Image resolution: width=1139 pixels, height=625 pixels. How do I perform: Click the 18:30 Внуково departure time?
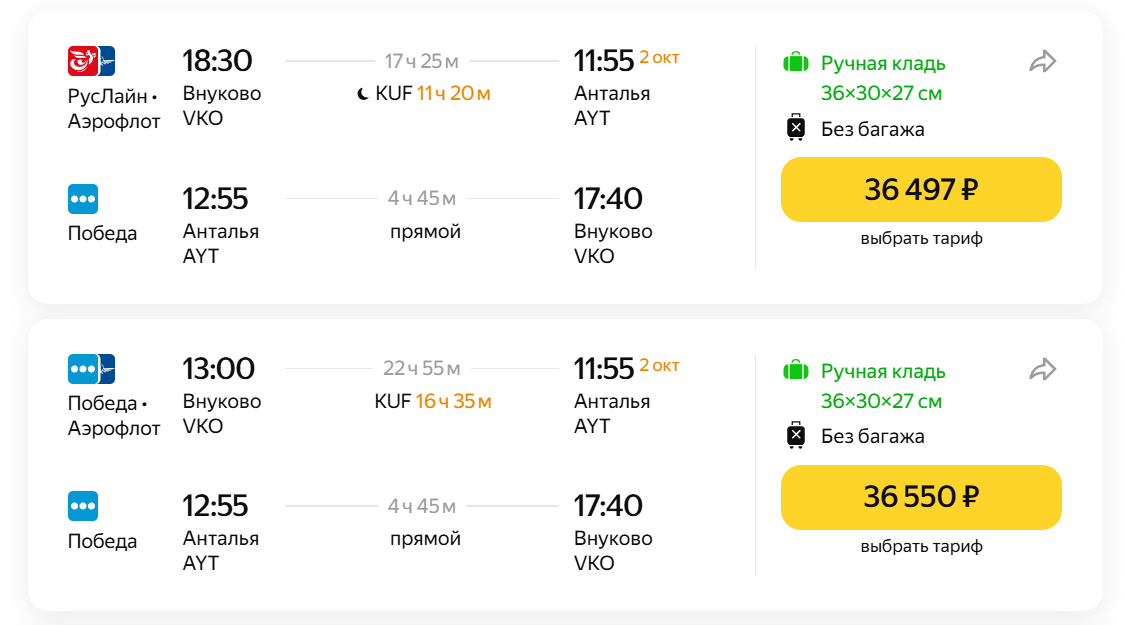pyautogui.click(x=217, y=61)
